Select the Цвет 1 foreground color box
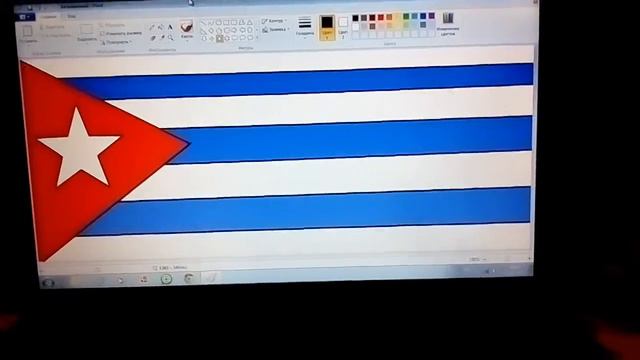Viewport: 640px width, 360px height. (327, 27)
